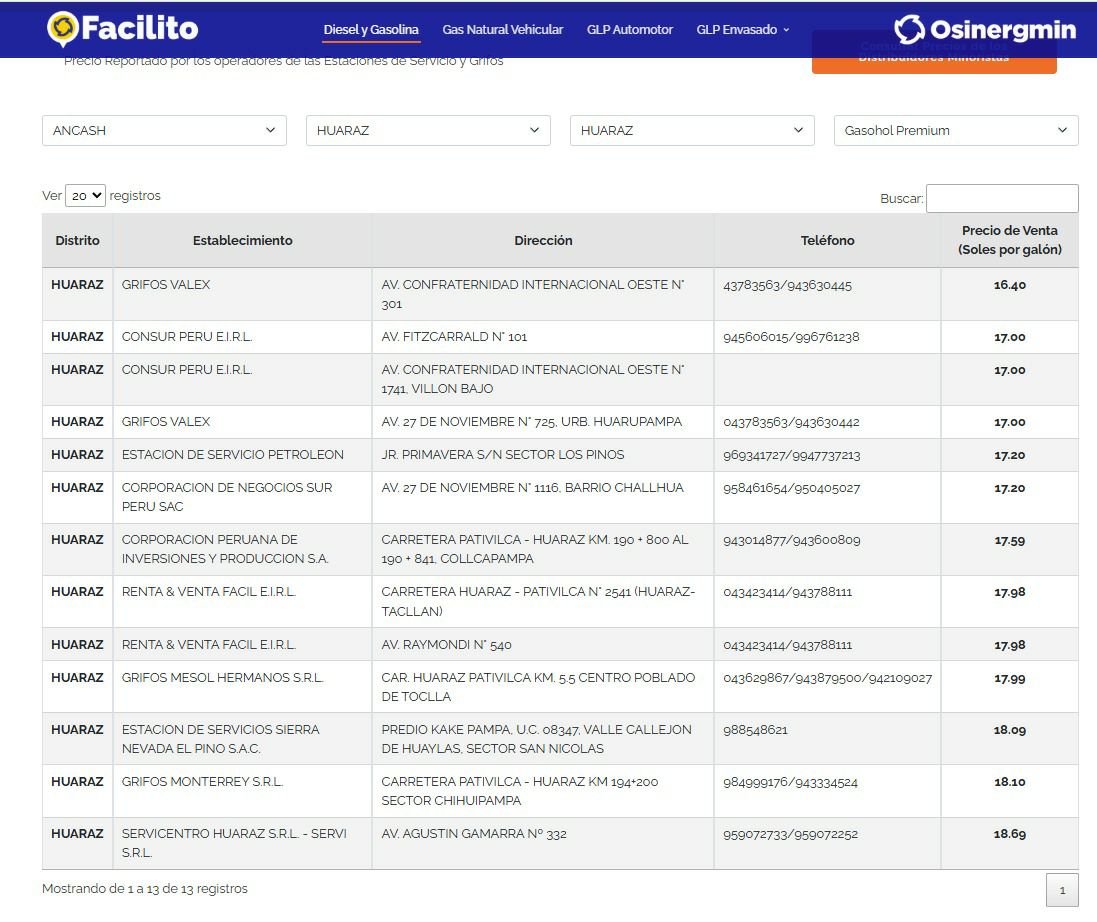This screenshot has width=1097, height=922.
Task: Open the HUARAZ province dropdown
Action: 428,130
